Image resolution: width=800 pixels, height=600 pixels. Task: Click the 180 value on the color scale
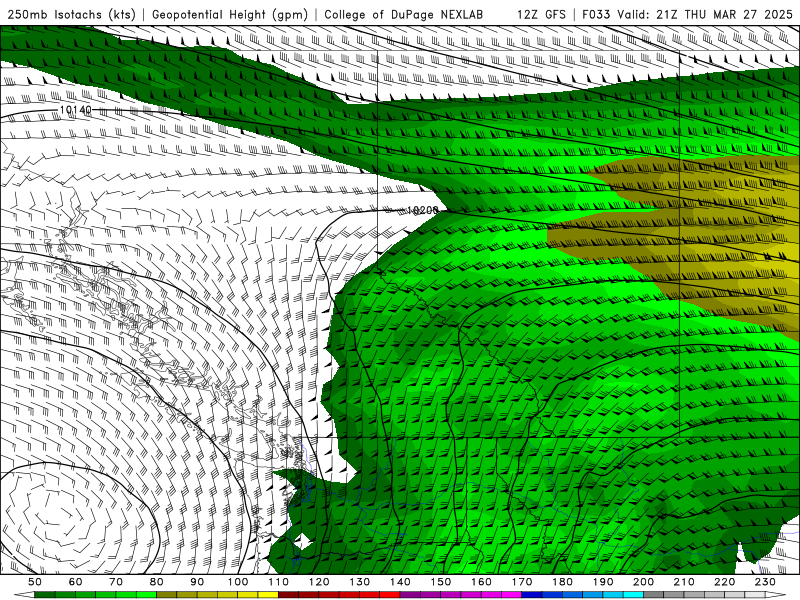pyautogui.click(x=562, y=582)
